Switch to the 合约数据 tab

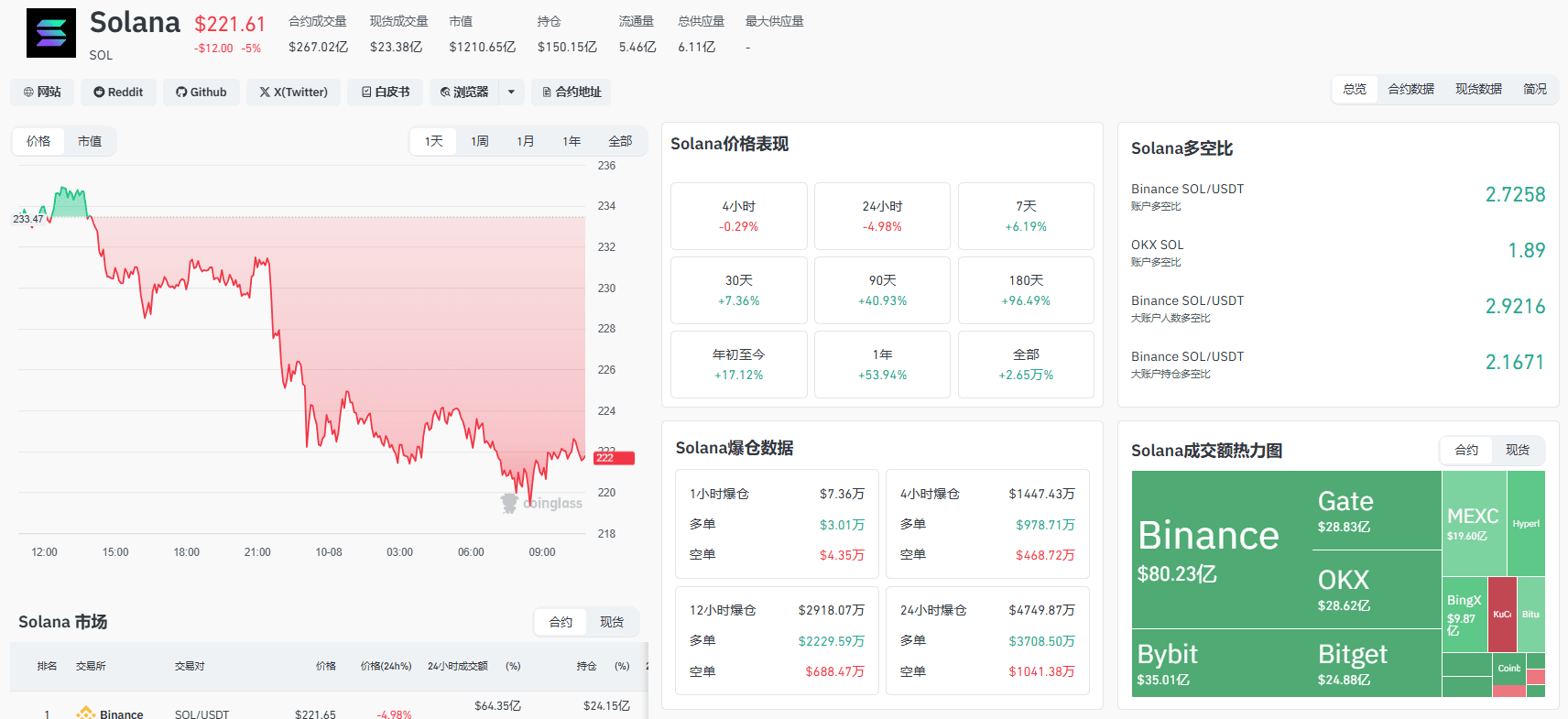[x=1410, y=89]
